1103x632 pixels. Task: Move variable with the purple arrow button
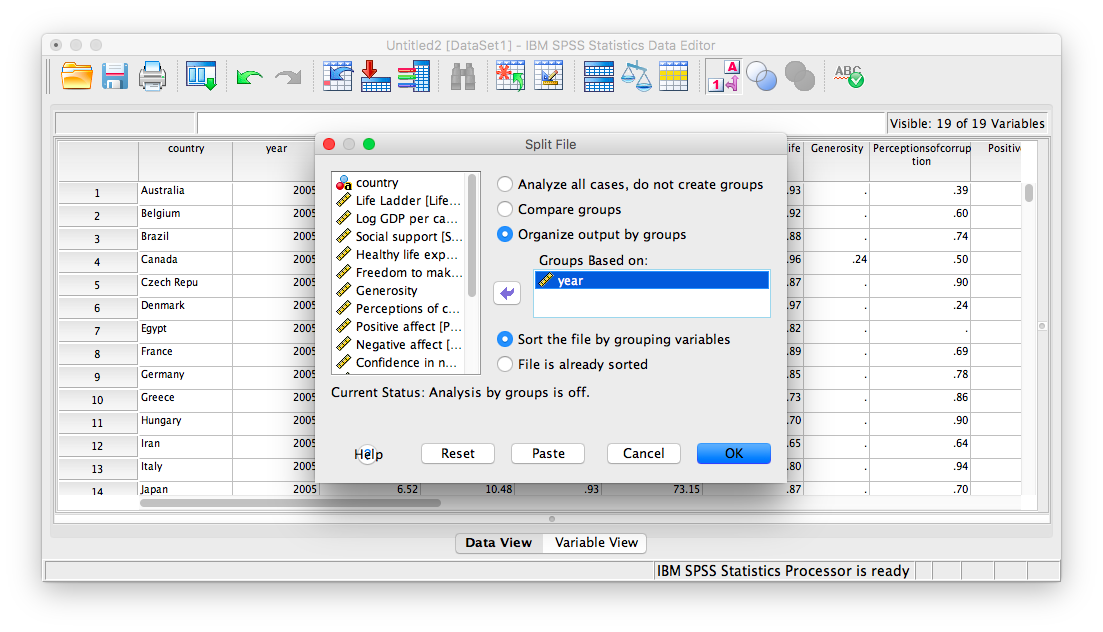click(507, 293)
